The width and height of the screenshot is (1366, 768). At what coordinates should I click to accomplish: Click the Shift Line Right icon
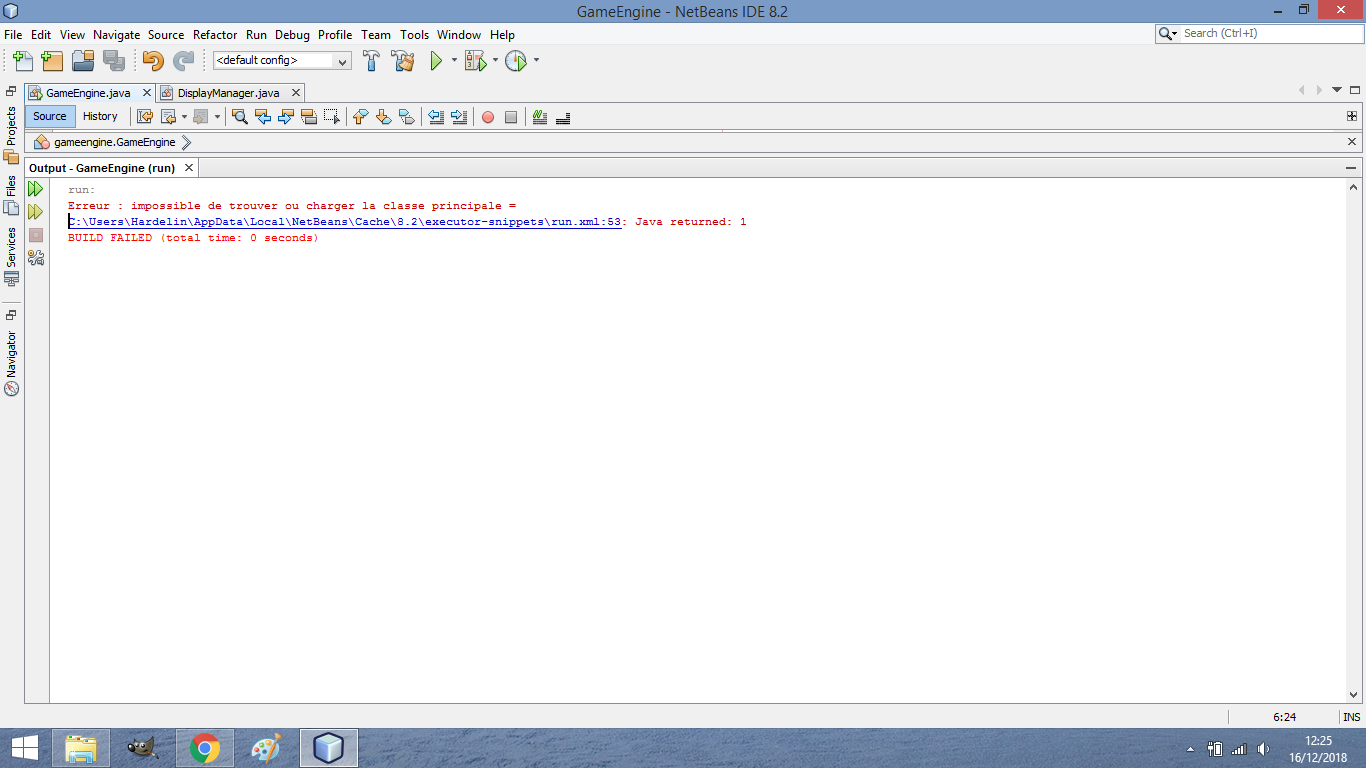point(459,117)
